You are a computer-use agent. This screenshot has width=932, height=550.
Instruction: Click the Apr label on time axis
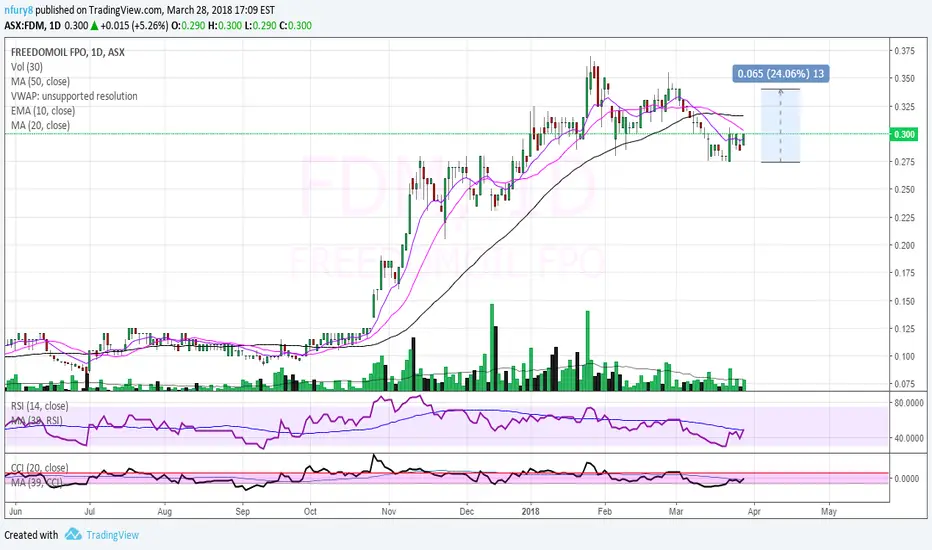click(x=754, y=511)
